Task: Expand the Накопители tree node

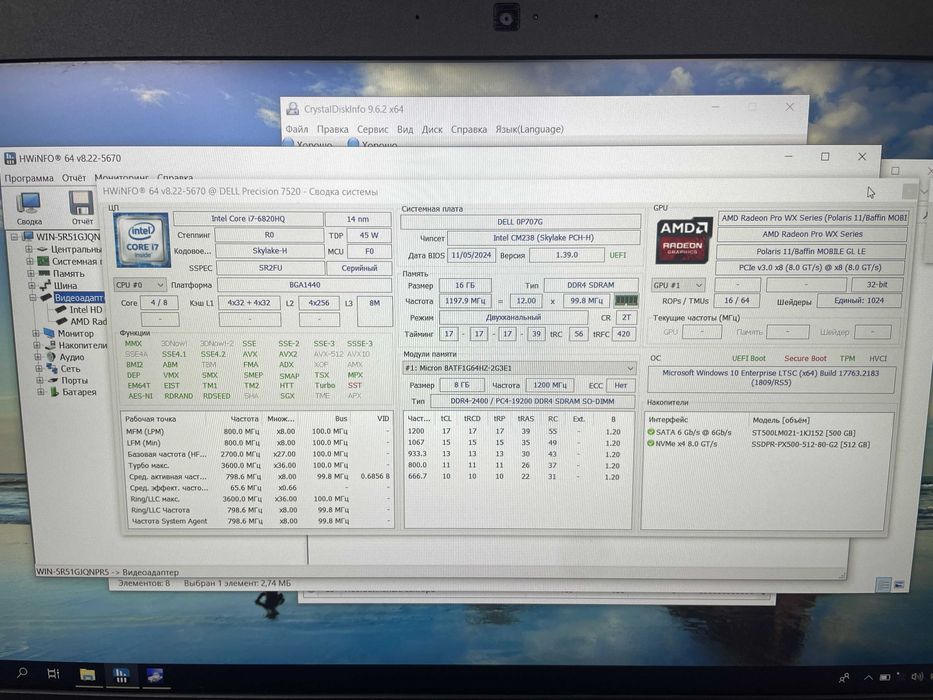Action: [x=37, y=345]
